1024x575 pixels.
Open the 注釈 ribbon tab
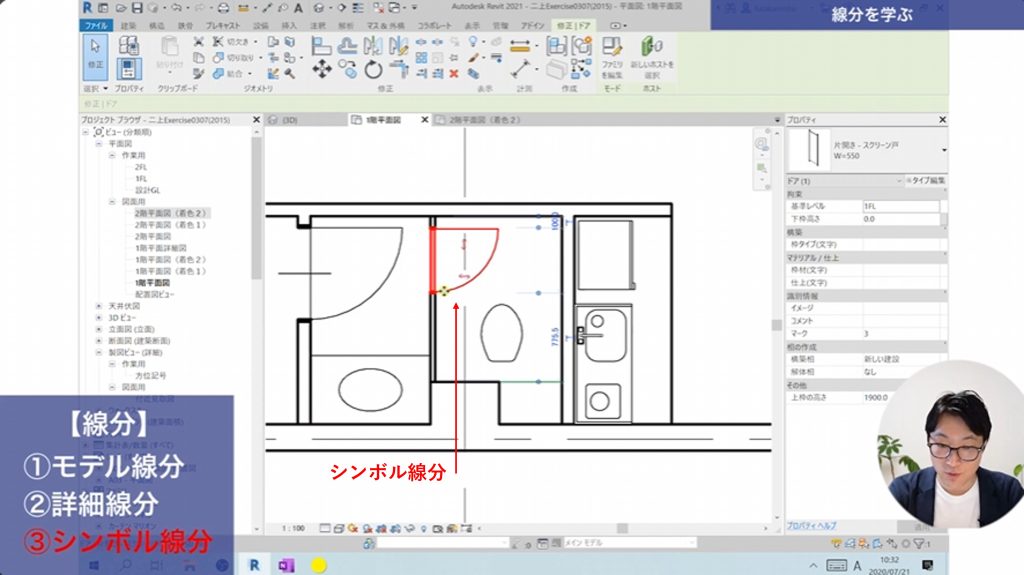pyautogui.click(x=316, y=24)
